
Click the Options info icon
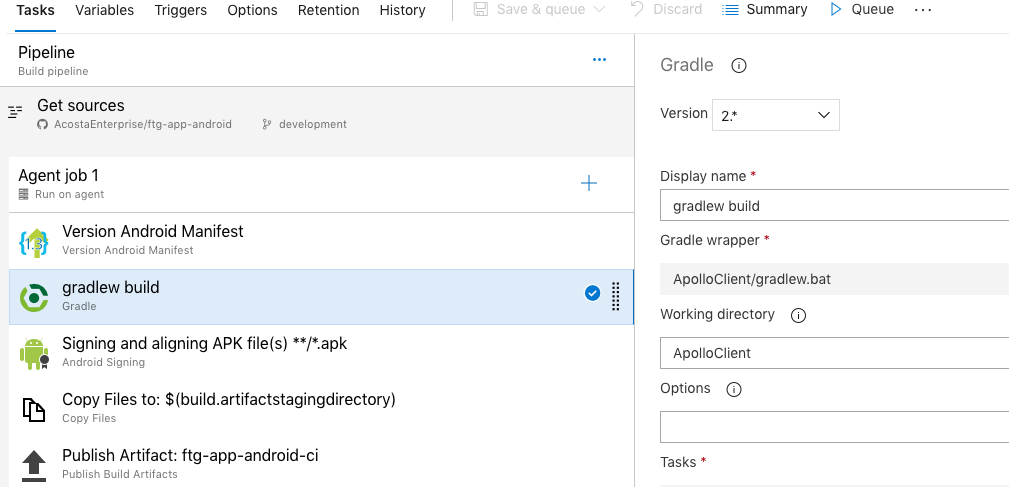click(x=734, y=389)
